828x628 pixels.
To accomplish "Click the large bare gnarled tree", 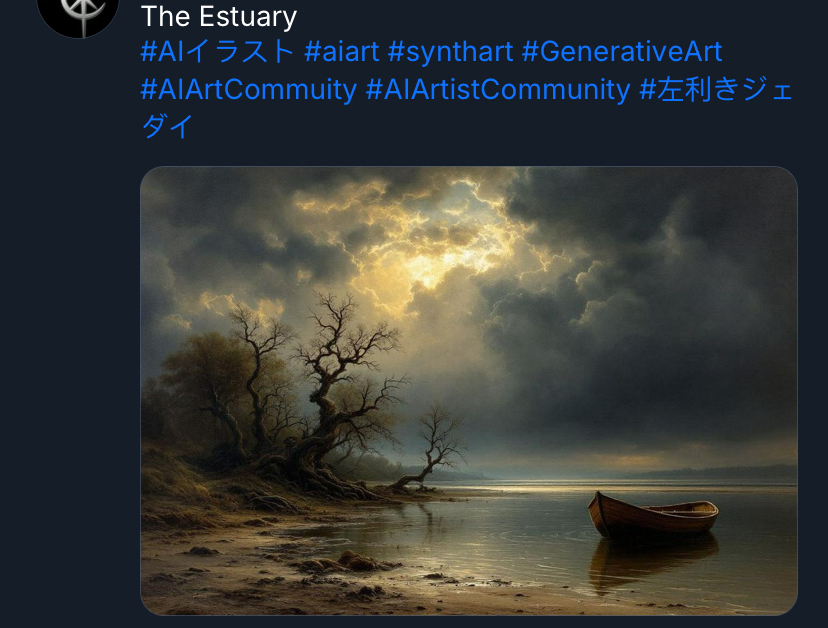I will click(x=338, y=391).
